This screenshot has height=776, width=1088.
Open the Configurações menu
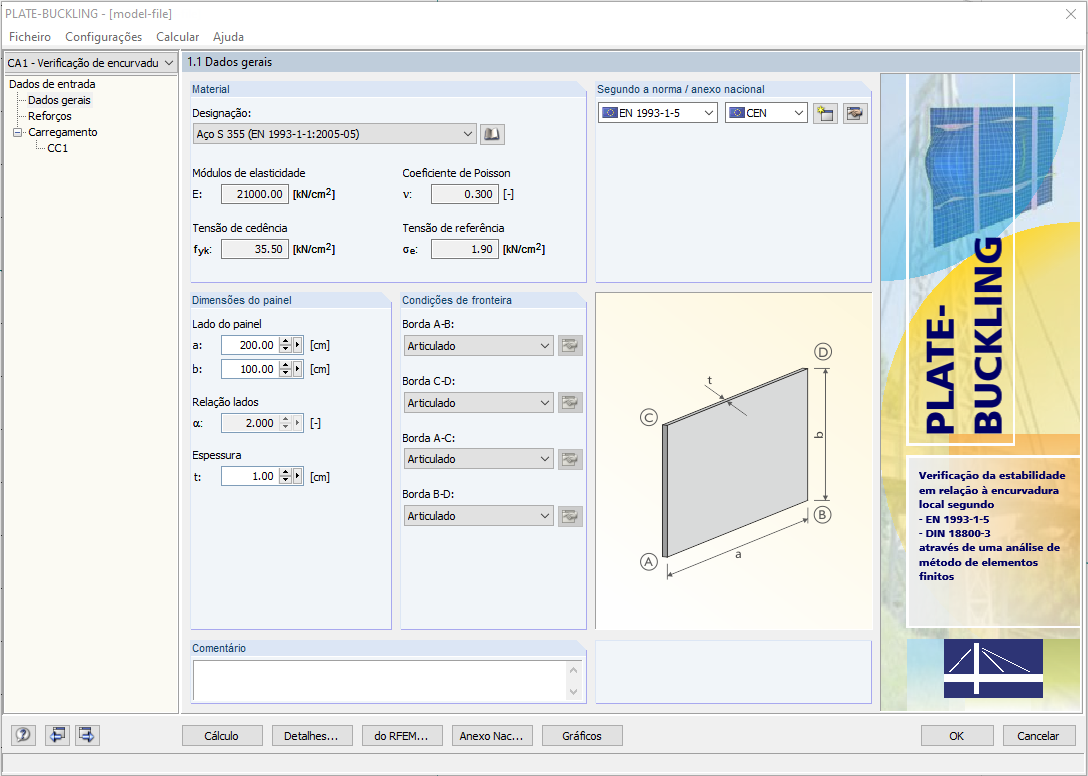[103, 37]
